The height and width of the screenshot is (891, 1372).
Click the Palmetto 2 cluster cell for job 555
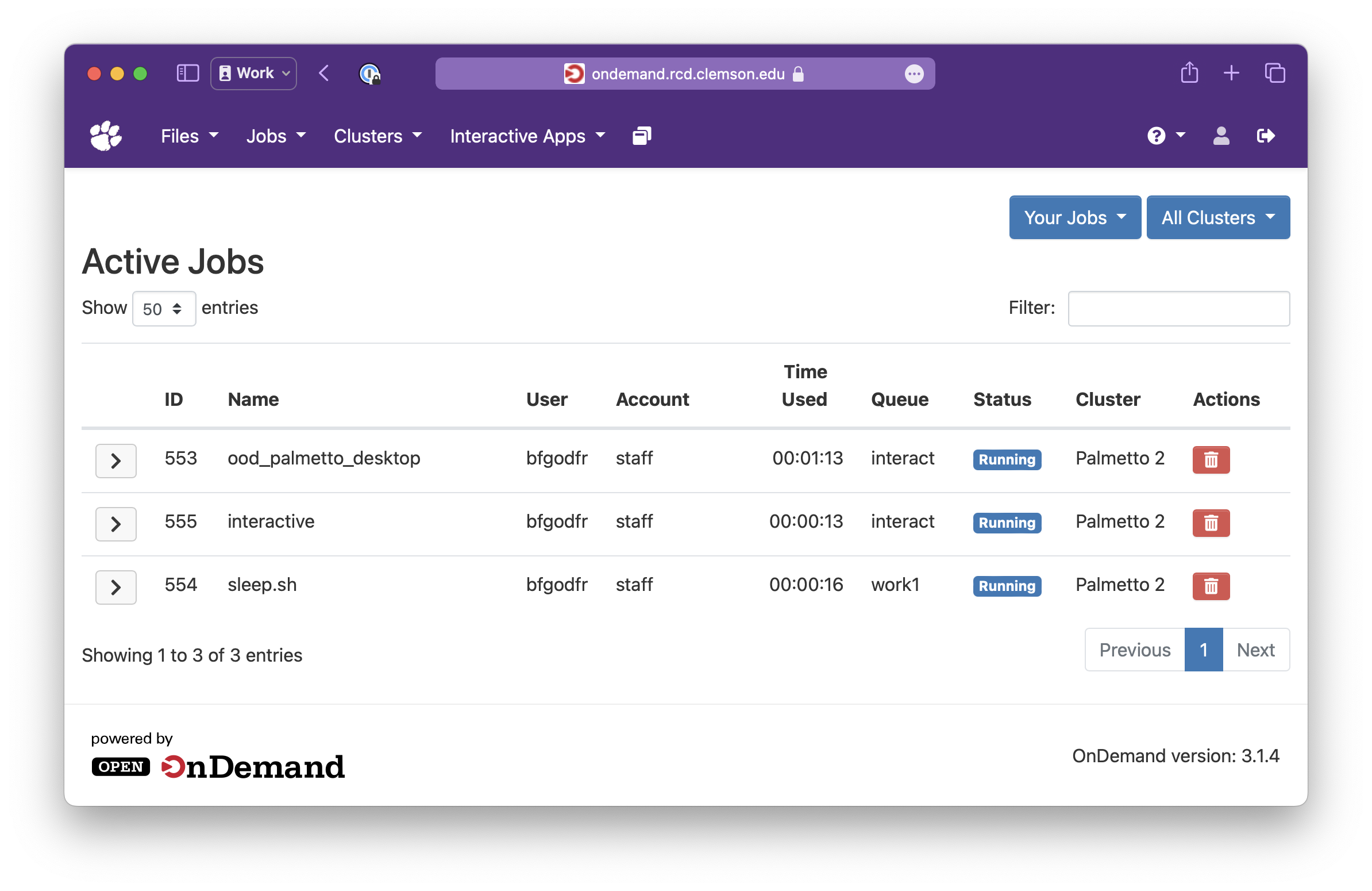tap(1120, 522)
